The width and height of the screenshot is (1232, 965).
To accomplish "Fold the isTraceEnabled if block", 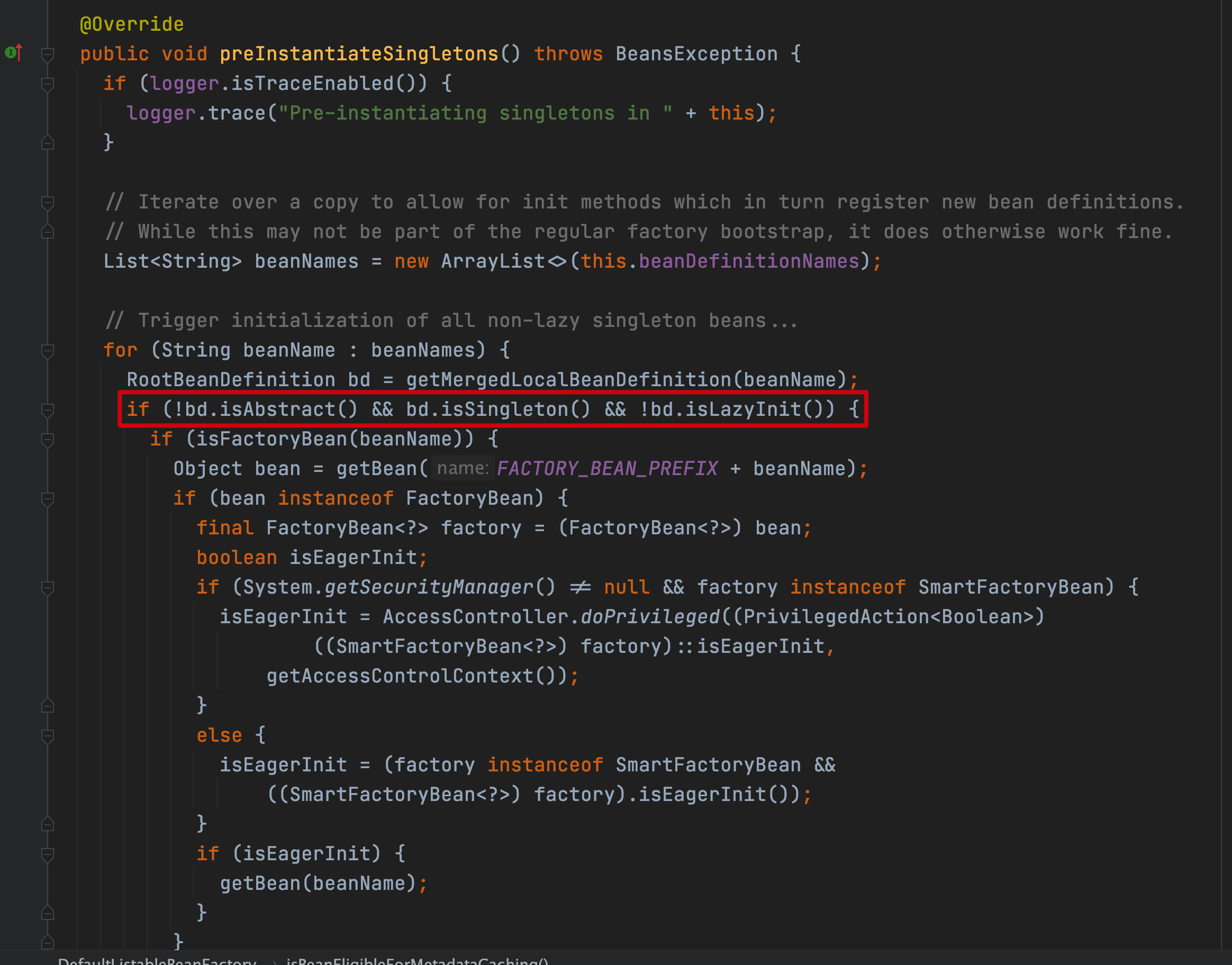I will pos(48,84).
